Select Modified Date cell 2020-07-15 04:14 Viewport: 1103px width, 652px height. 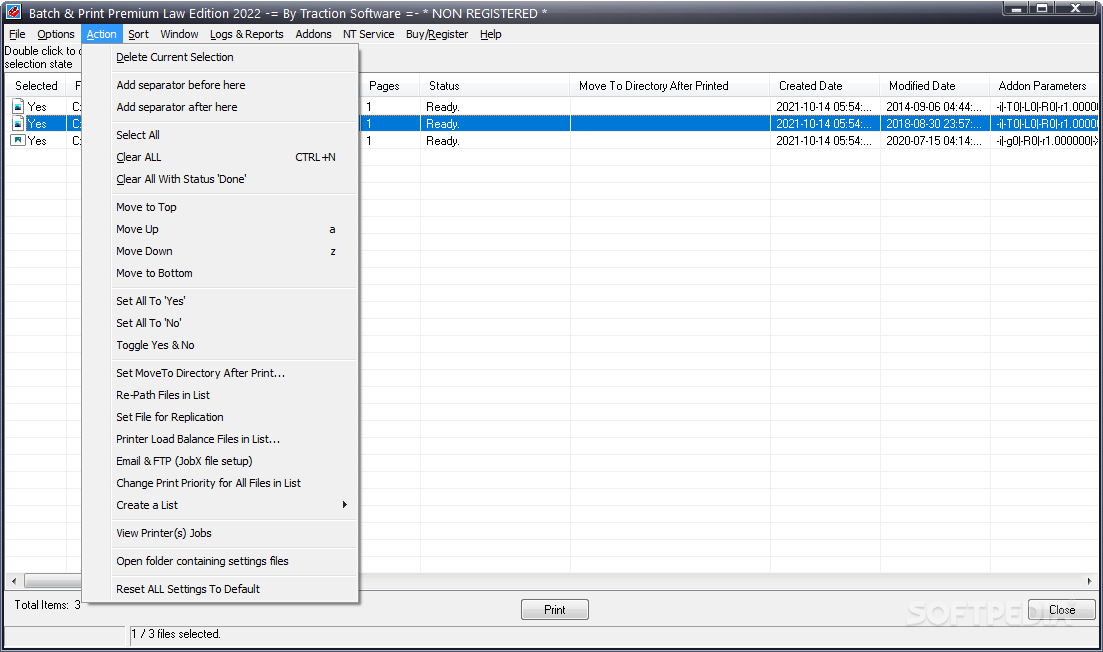point(934,141)
